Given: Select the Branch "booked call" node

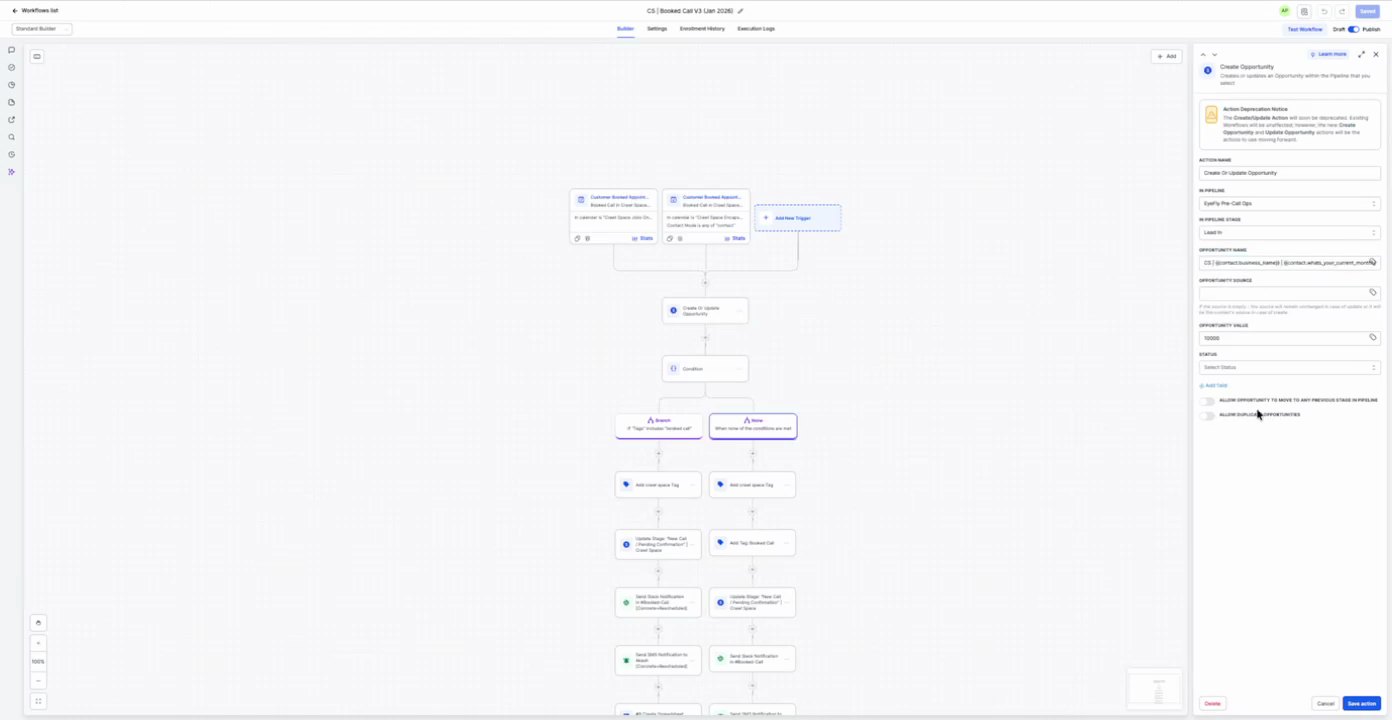Looking at the screenshot, I should coord(658,426).
